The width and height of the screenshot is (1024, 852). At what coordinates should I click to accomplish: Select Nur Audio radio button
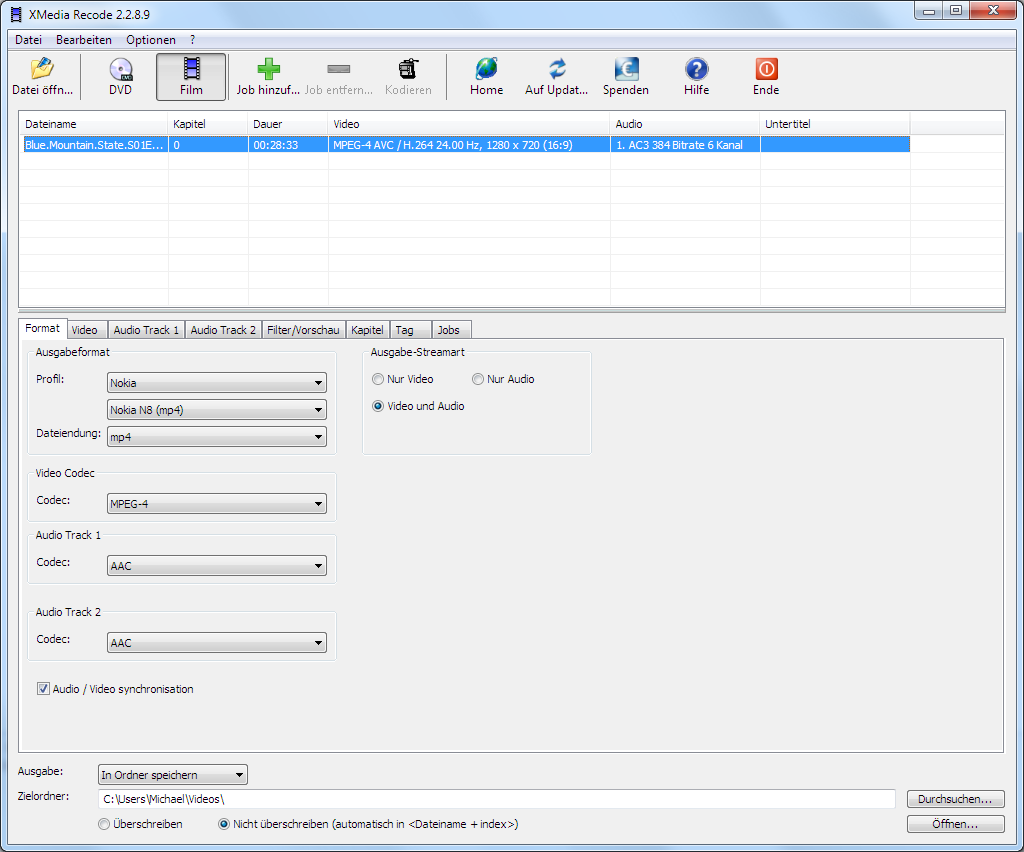point(477,379)
